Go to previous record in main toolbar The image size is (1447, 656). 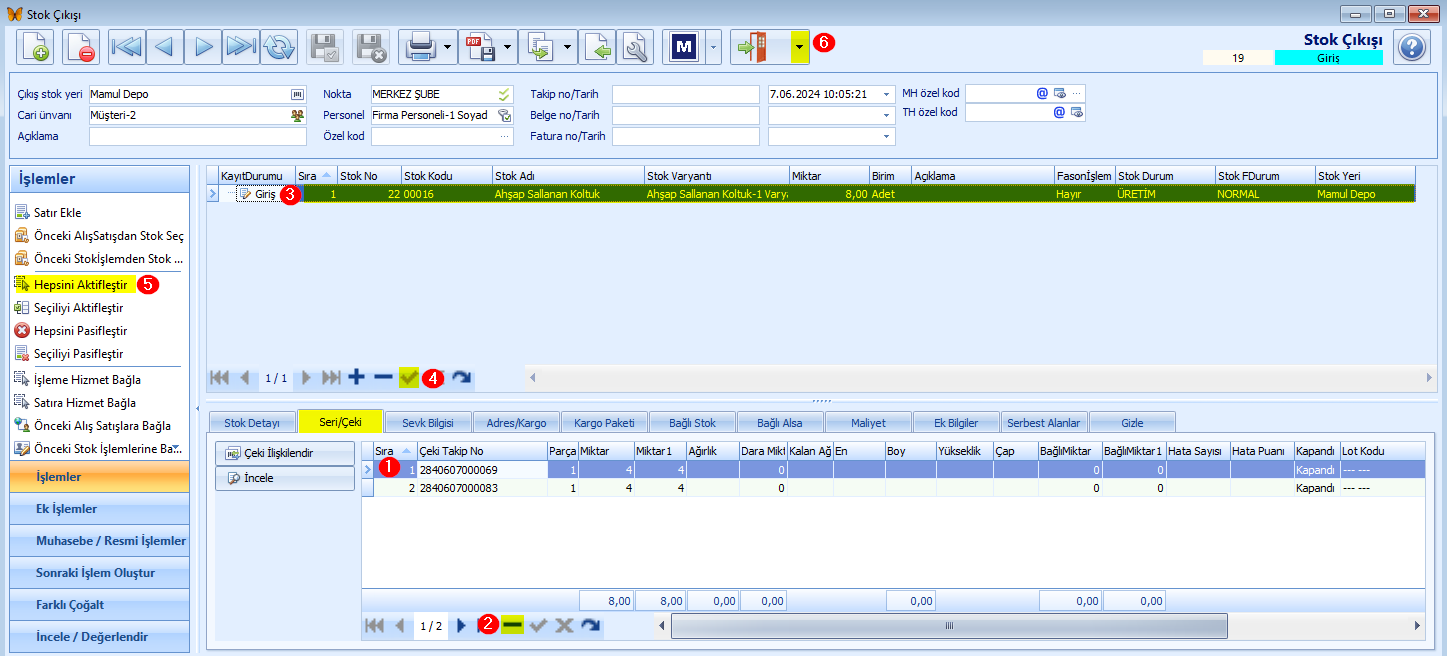(x=165, y=47)
